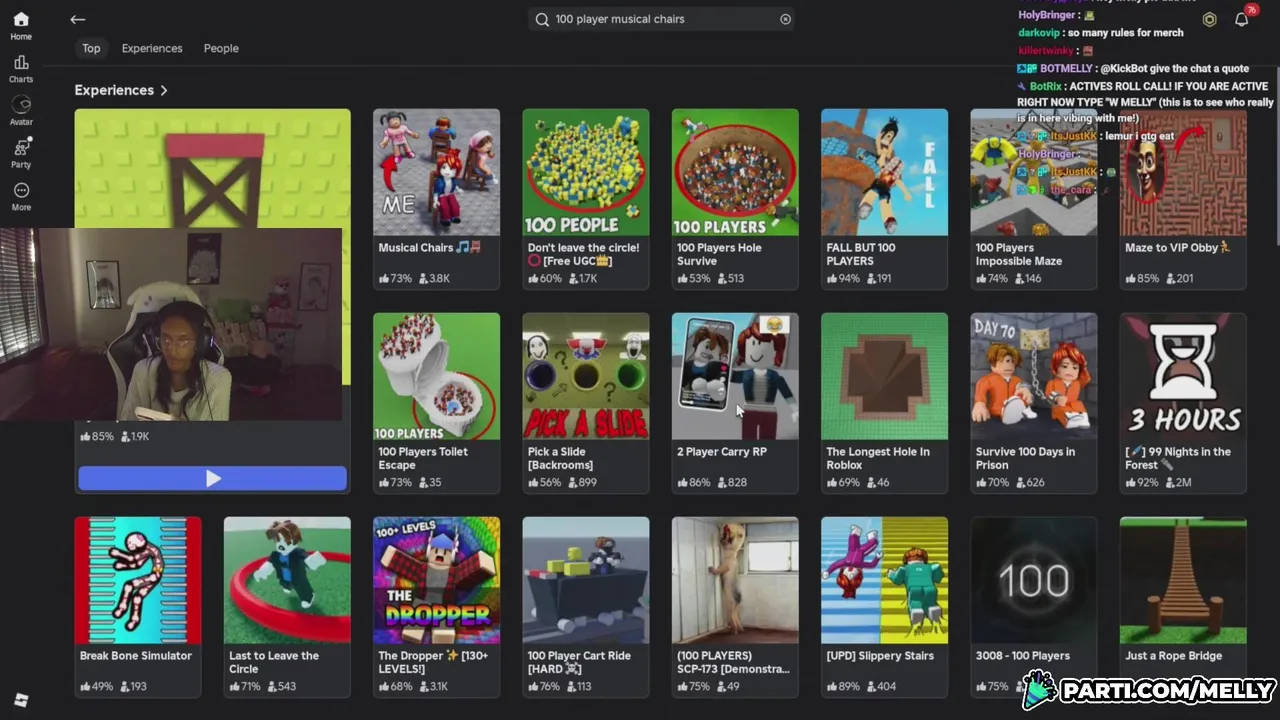Open Survive 100 Days in Prison thumbnail
This screenshot has width=1280, height=720.
click(x=1033, y=376)
